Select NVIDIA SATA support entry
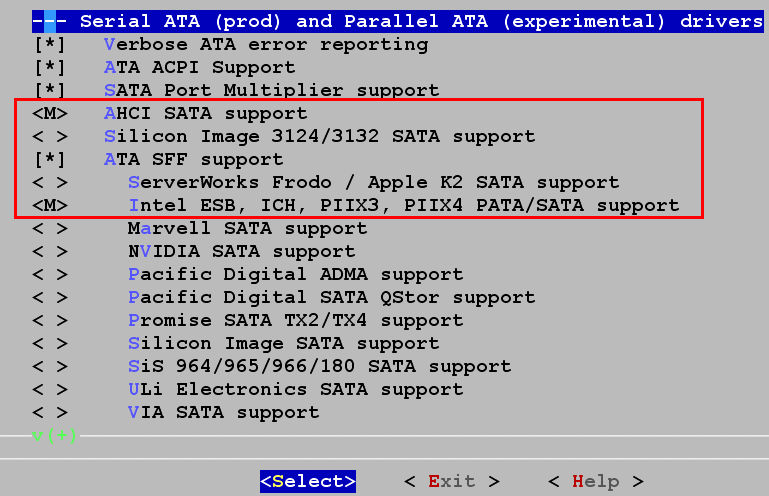Viewport: 769px width, 496px height. pyautogui.click(x=241, y=252)
